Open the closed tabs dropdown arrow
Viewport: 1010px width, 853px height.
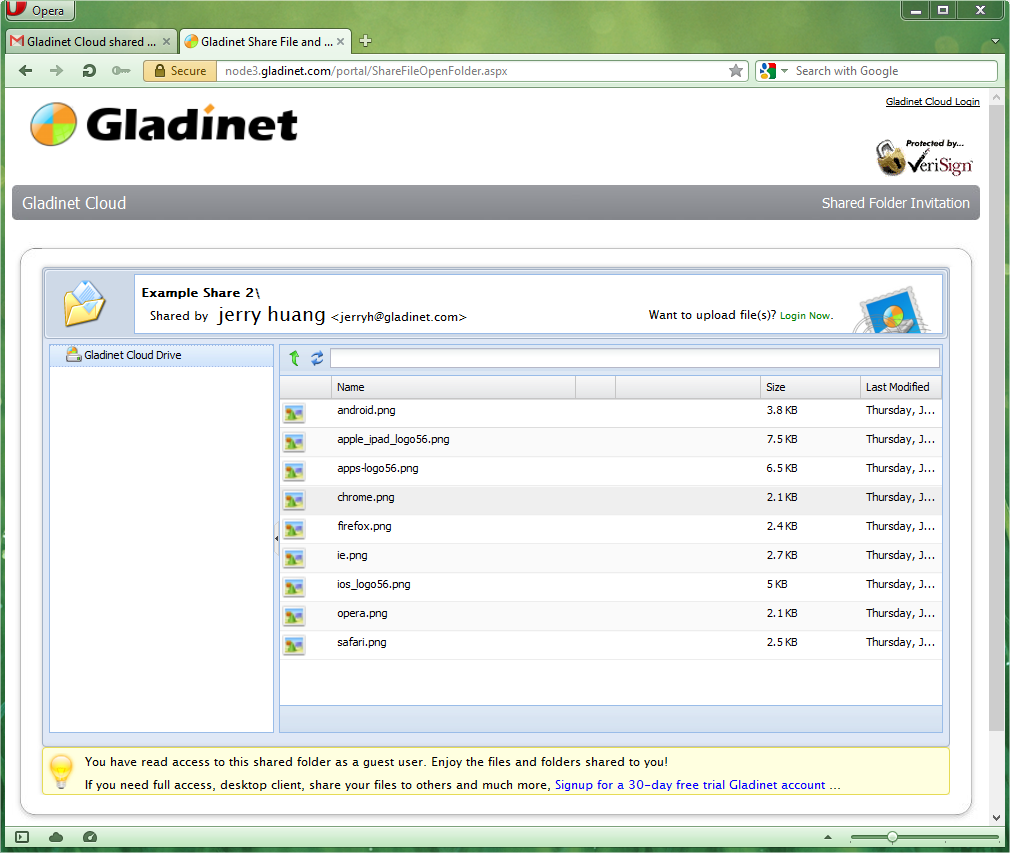tap(995, 41)
